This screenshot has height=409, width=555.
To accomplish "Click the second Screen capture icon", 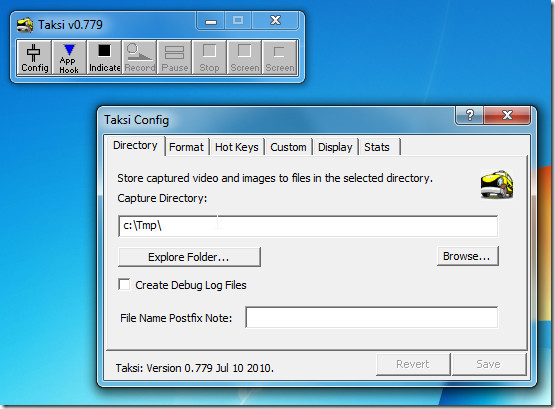I will point(279,57).
